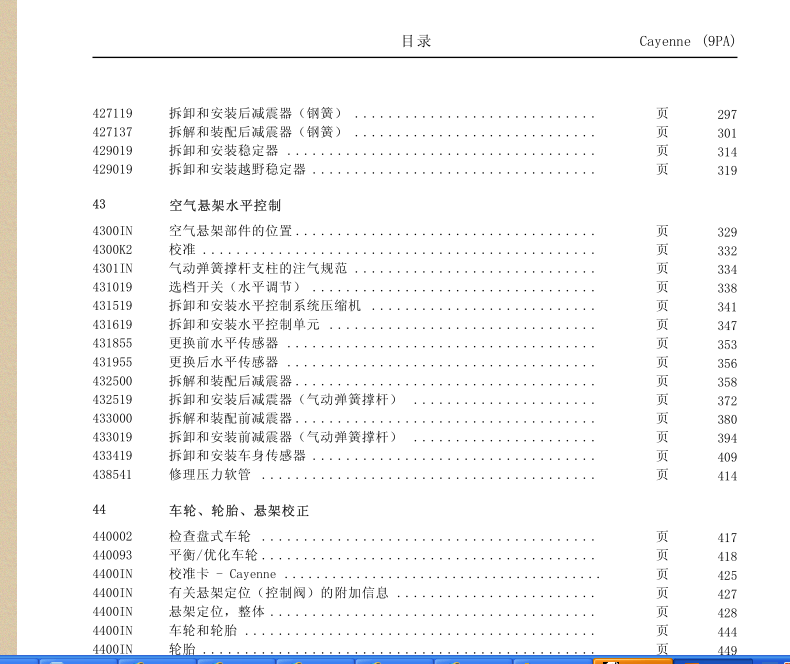Image resolution: width=790 pixels, height=664 pixels.
Task: Open entry '空气悬架部件的位置'
Action: point(230,231)
